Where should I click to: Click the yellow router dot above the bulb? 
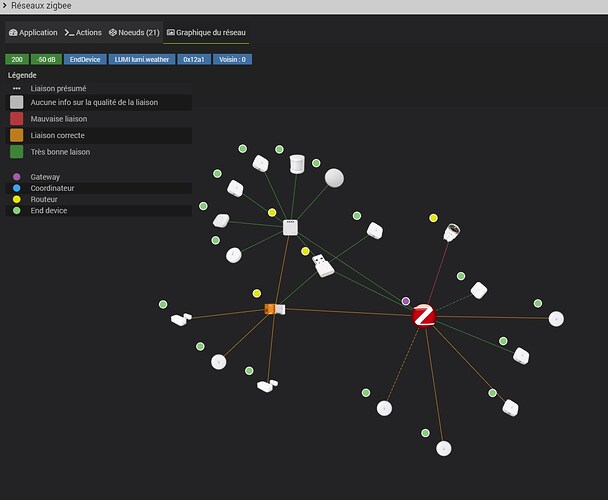click(434, 218)
